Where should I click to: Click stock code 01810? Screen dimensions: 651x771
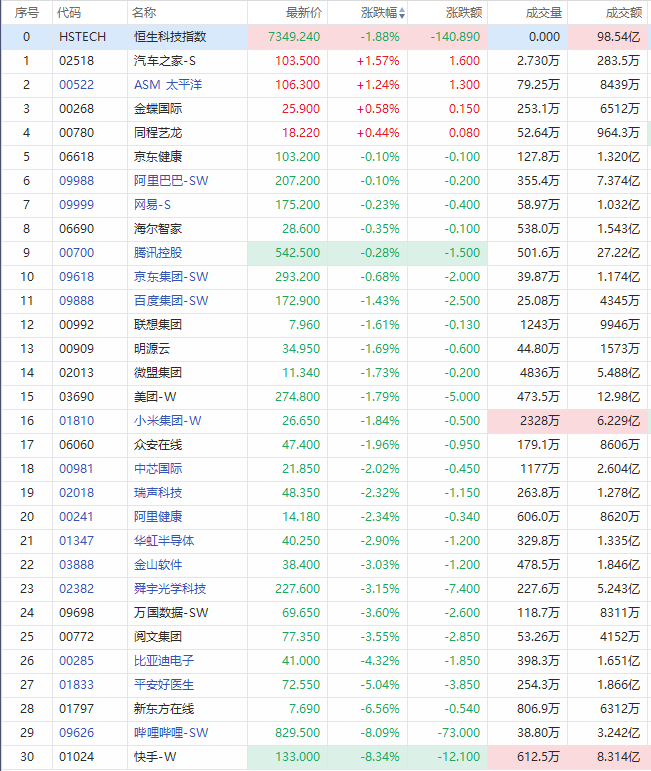[76, 421]
